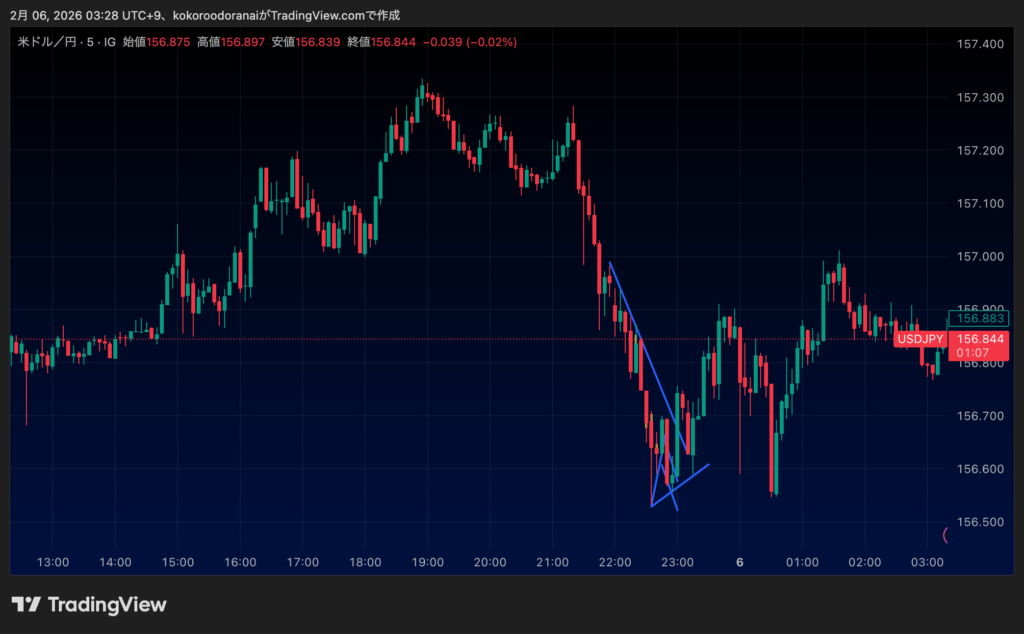Select the 23:00 time axis label
The height and width of the screenshot is (634, 1024).
pos(677,562)
